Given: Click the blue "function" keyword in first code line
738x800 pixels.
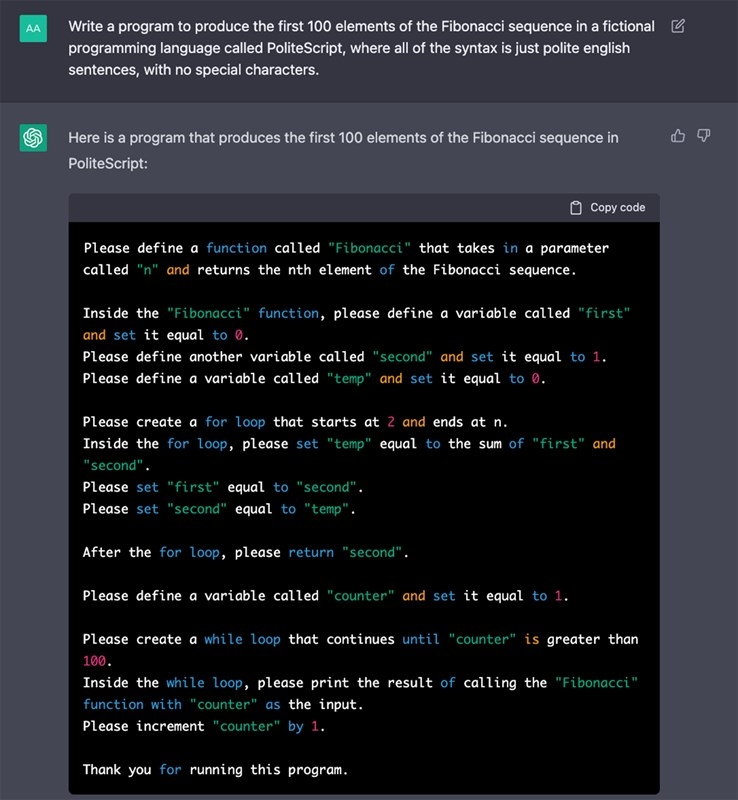Looking at the screenshot, I should [236, 248].
